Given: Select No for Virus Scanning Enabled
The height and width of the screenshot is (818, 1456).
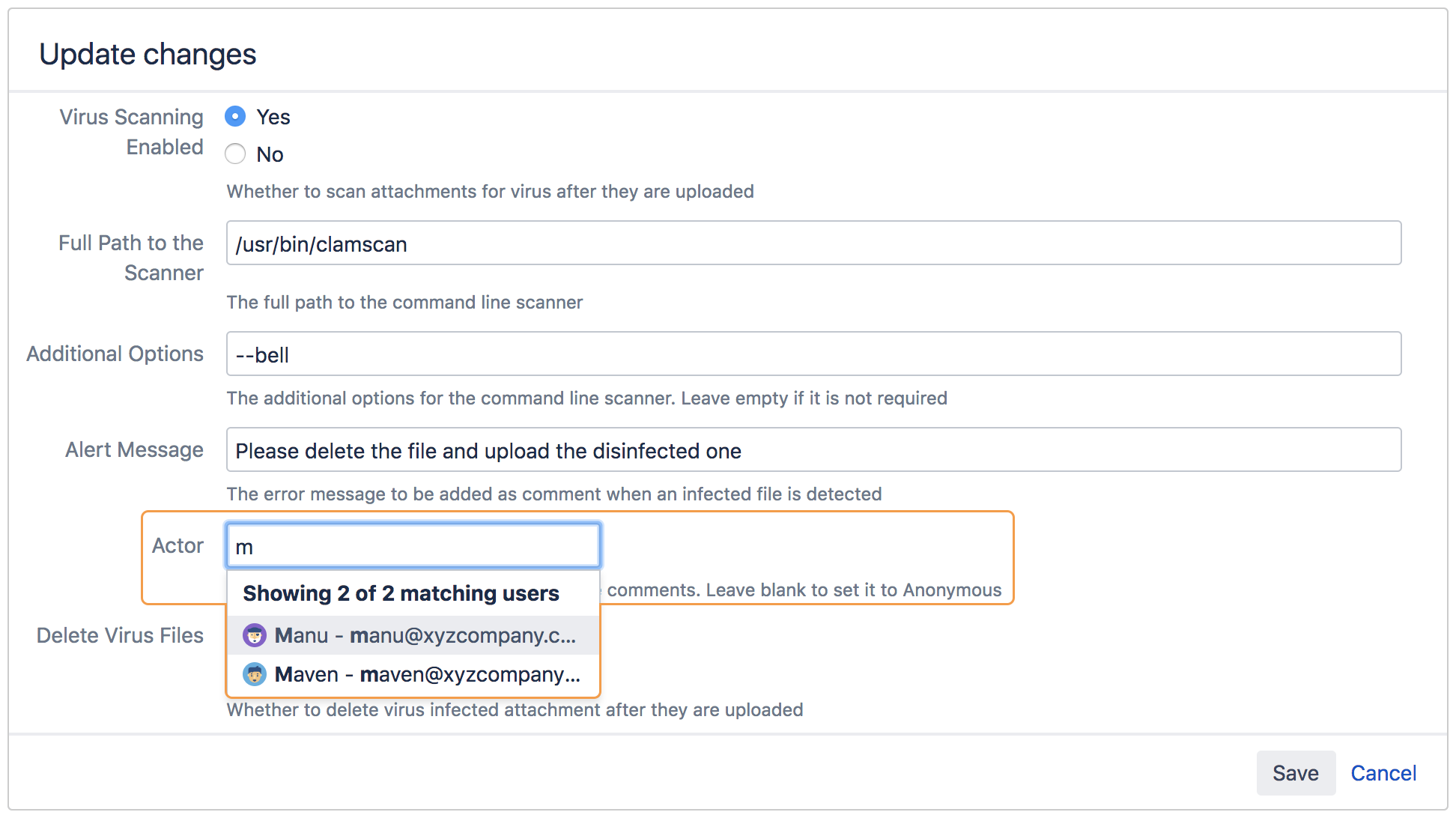Looking at the screenshot, I should tap(235, 154).
